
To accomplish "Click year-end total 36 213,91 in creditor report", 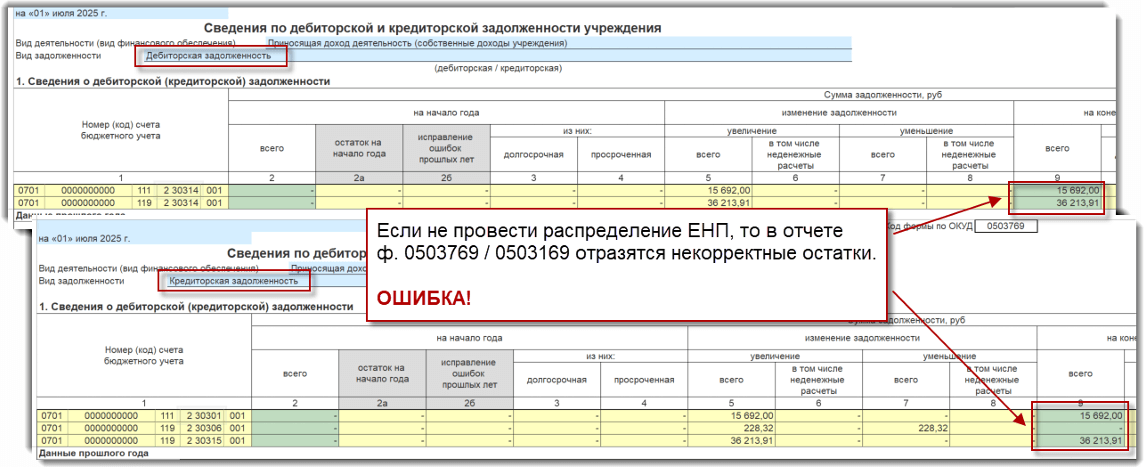I will (1081, 441).
